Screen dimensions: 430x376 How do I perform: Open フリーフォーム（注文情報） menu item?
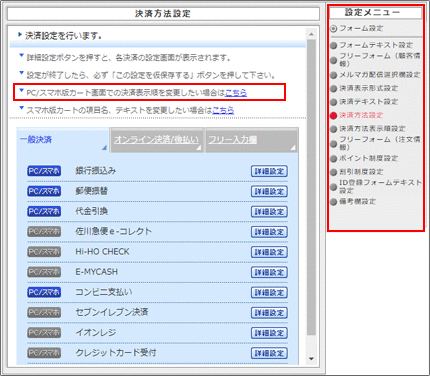(x=375, y=143)
